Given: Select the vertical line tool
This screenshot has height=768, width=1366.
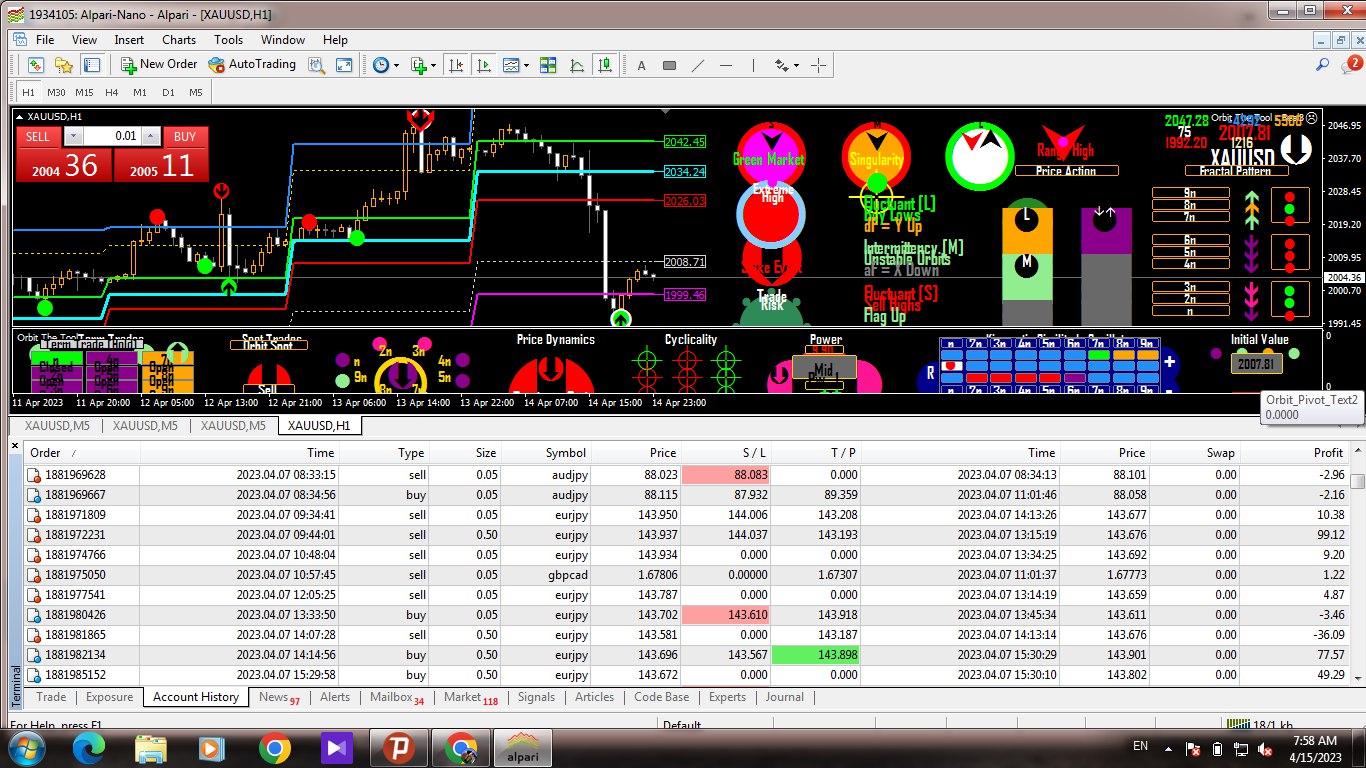Looking at the screenshot, I should tap(753, 66).
